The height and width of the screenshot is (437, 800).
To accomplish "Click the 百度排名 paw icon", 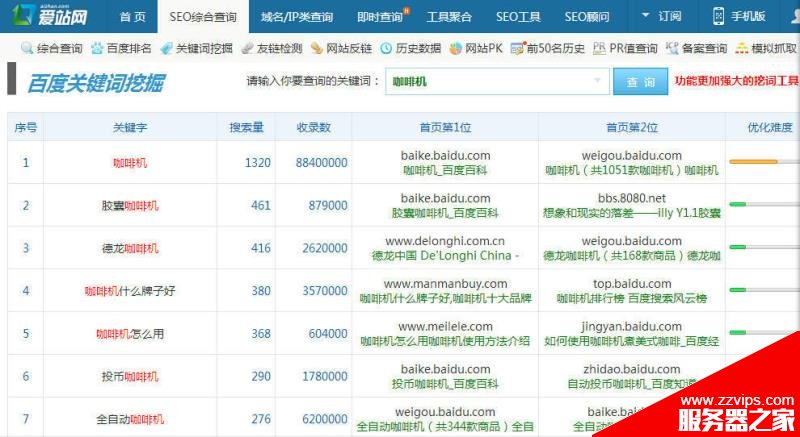I will pyautogui.click(x=97, y=48).
